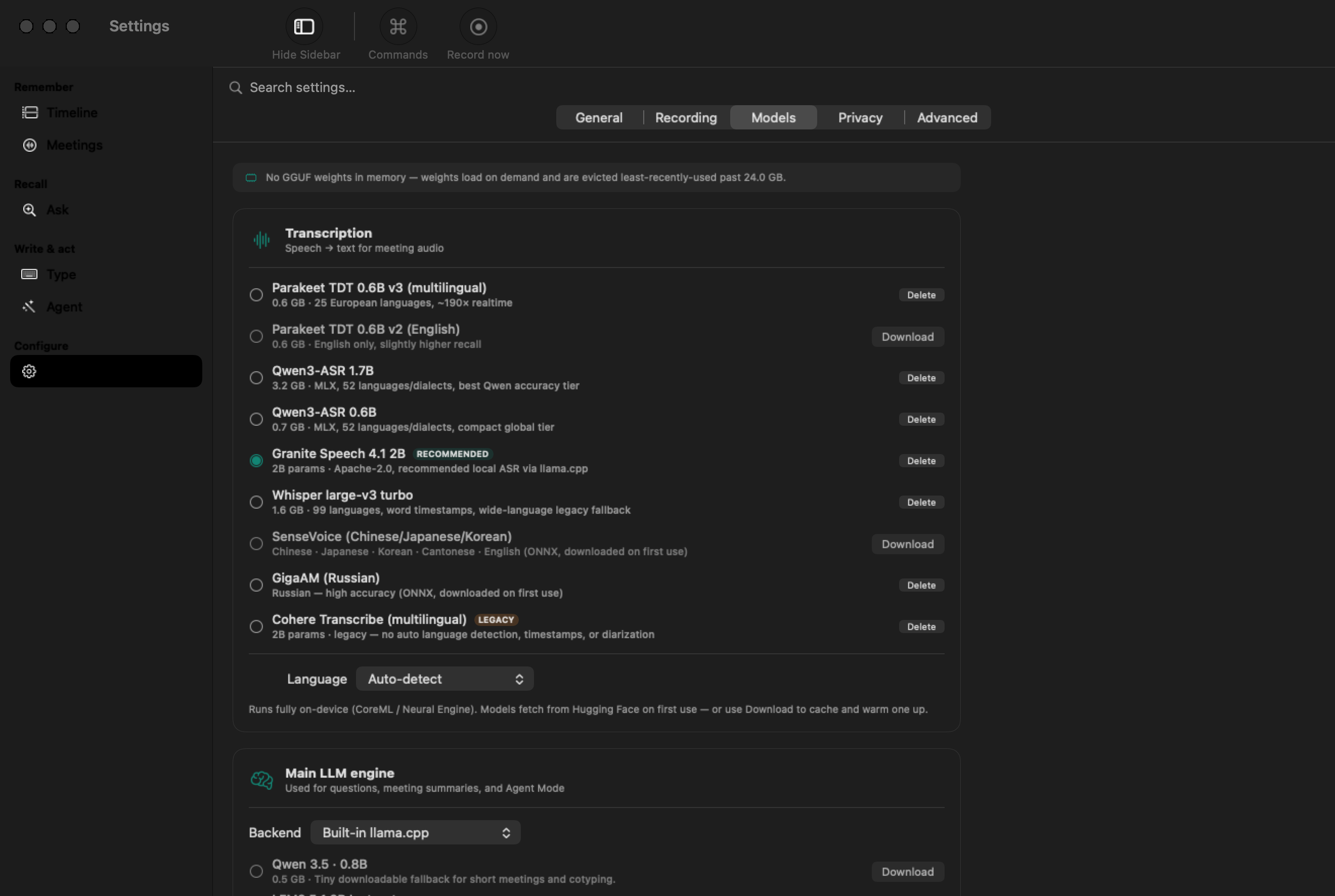This screenshot has width=1335, height=896.
Task: Click the Settings gear in sidebar
Action: pos(29,372)
